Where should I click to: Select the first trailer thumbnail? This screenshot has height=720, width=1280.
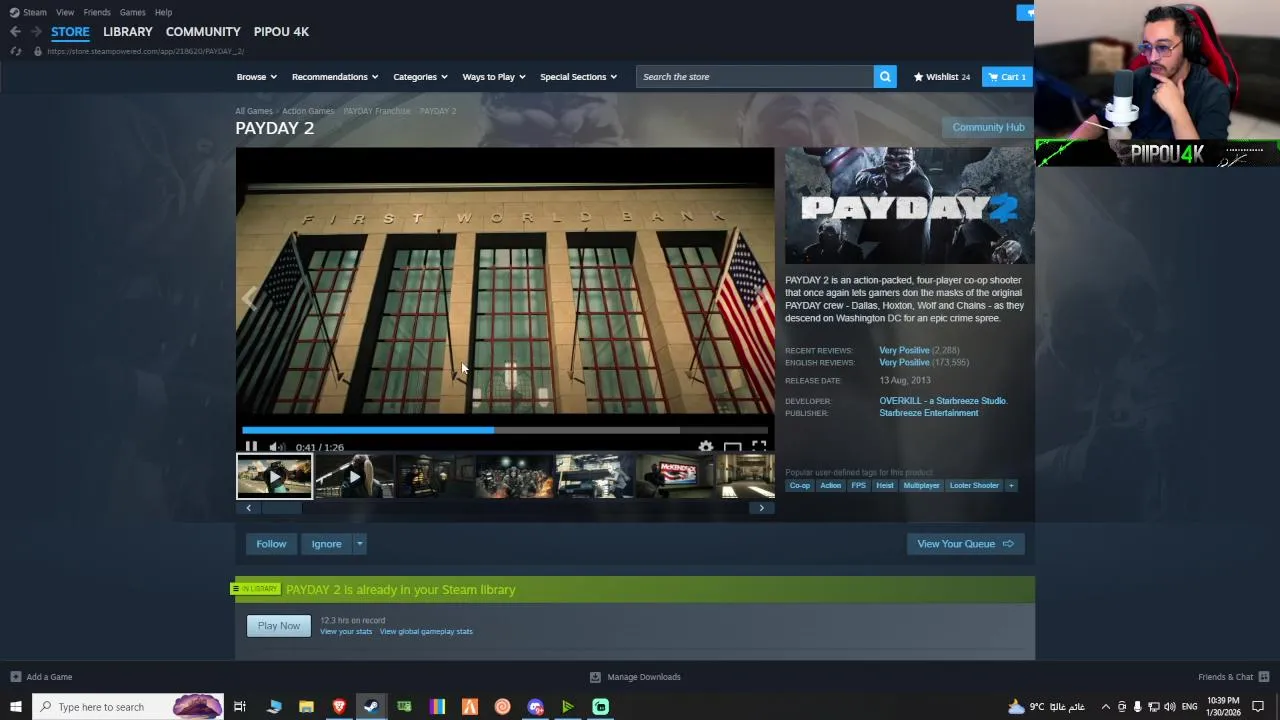pos(274,476)
